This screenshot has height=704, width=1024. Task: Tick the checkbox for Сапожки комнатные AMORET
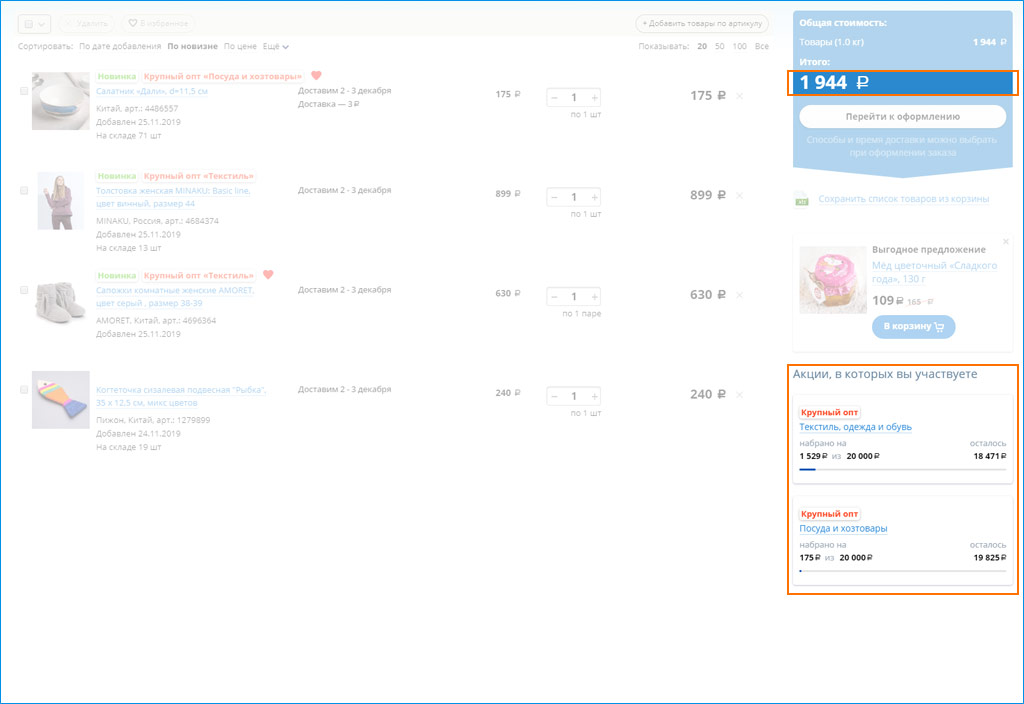pyautogui.click(x=24, y=290)
